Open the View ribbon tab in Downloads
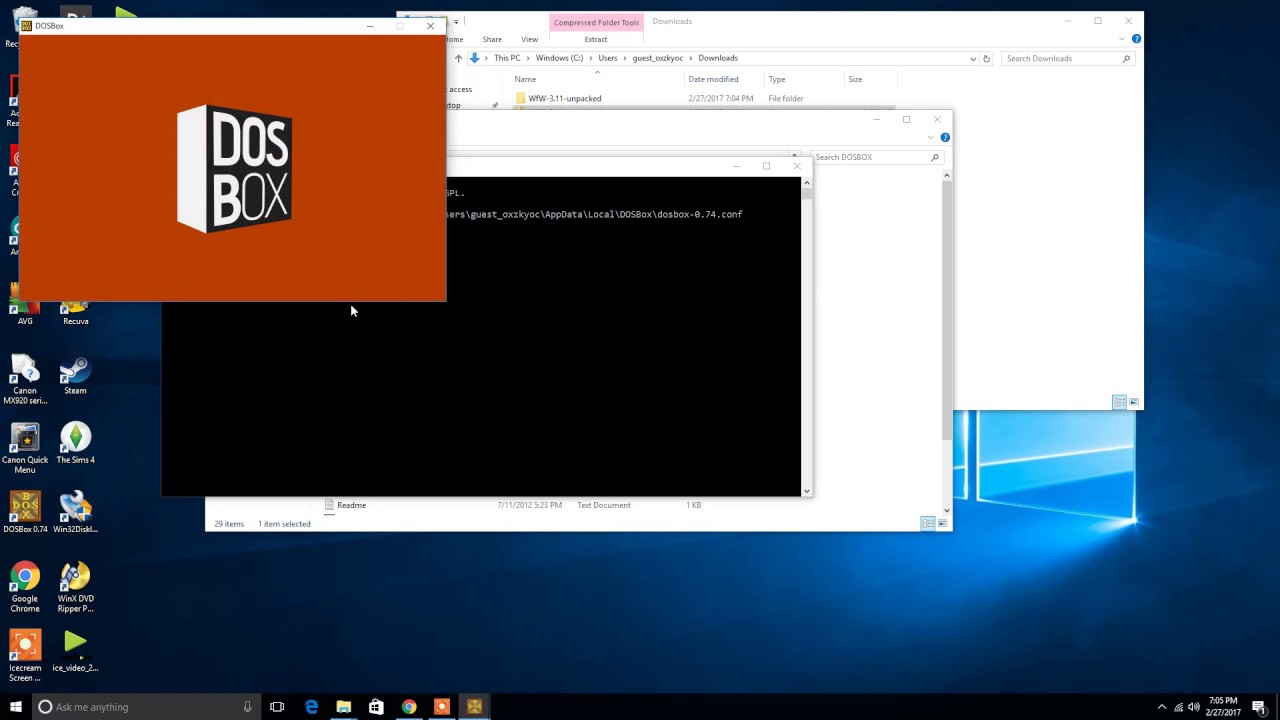This screenshot has height=720, width=1280. coord(529,39)
